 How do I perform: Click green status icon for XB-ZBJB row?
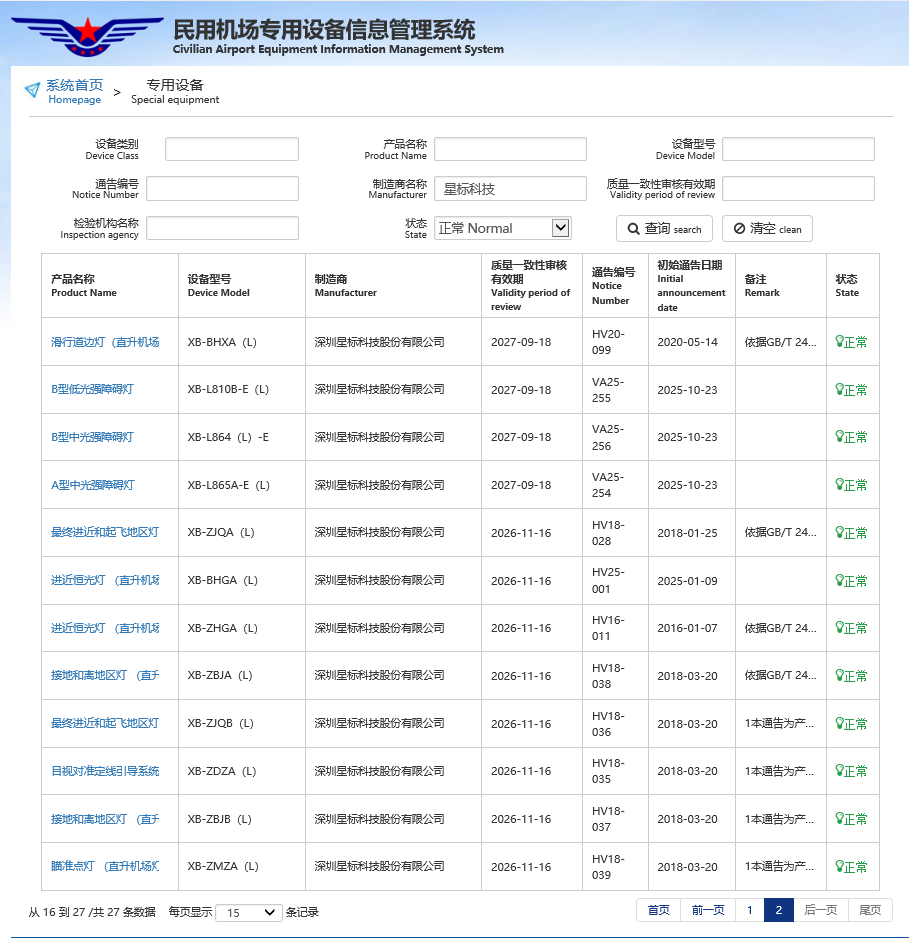click(840, 818)
